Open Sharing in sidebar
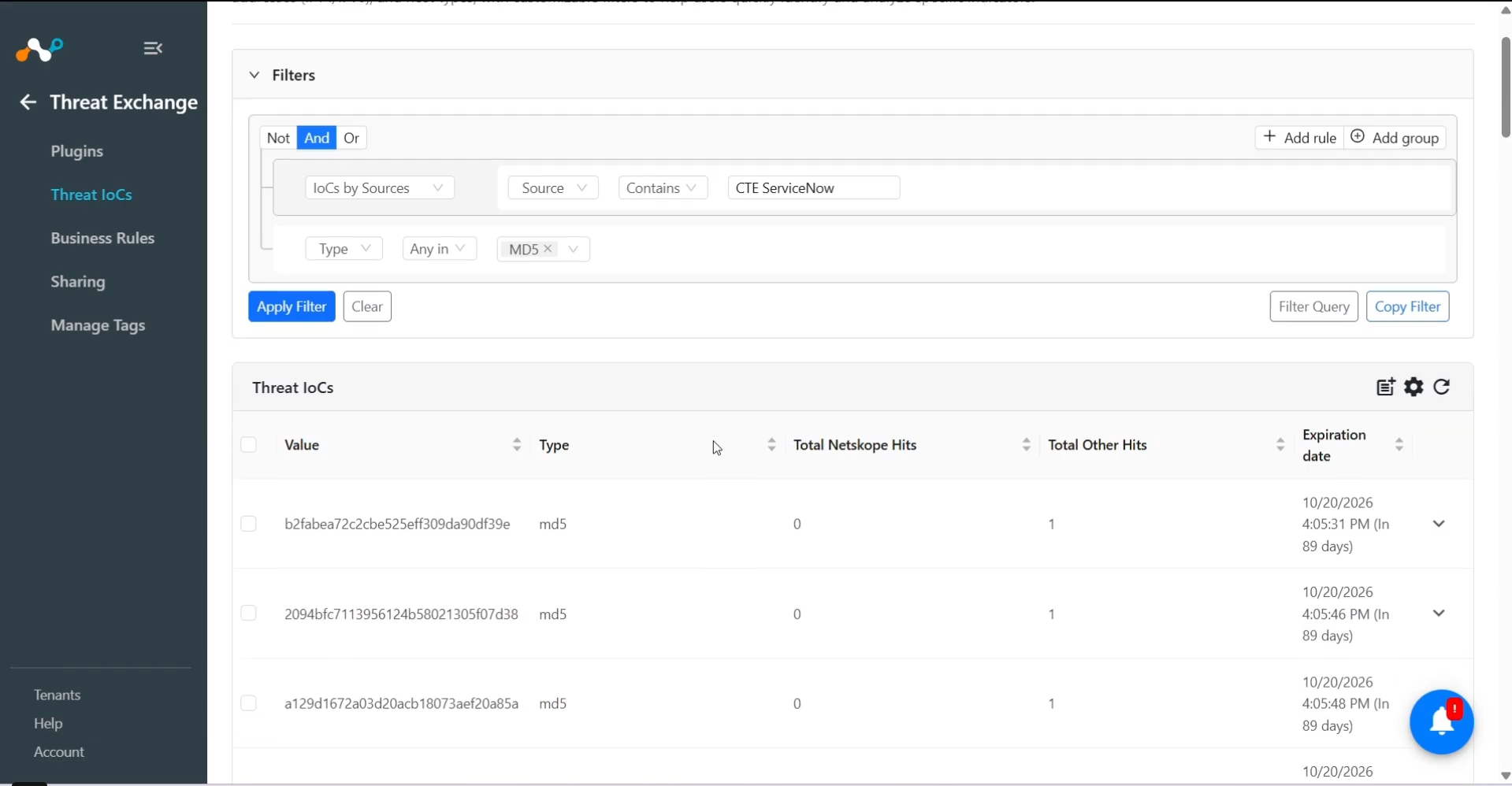This screenshot has width=1512, height=786. 78,282
